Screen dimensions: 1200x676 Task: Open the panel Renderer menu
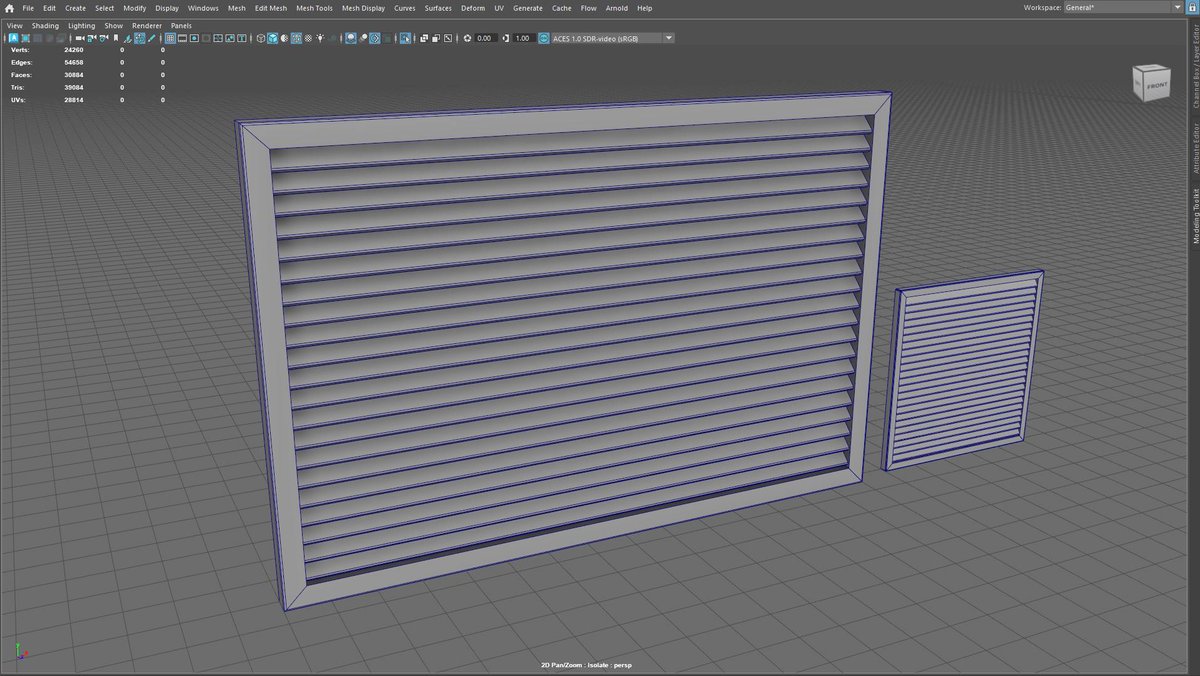pyautogui.click(x=147, y=25)
